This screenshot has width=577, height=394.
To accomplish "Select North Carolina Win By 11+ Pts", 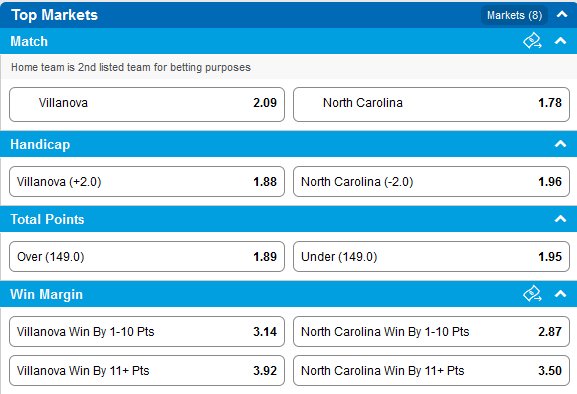I will coord(431,370).
